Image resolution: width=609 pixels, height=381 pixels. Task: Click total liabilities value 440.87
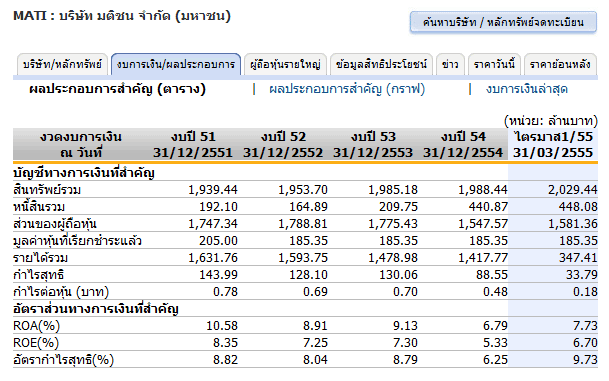pyautogui.click(x=488, y=207)
